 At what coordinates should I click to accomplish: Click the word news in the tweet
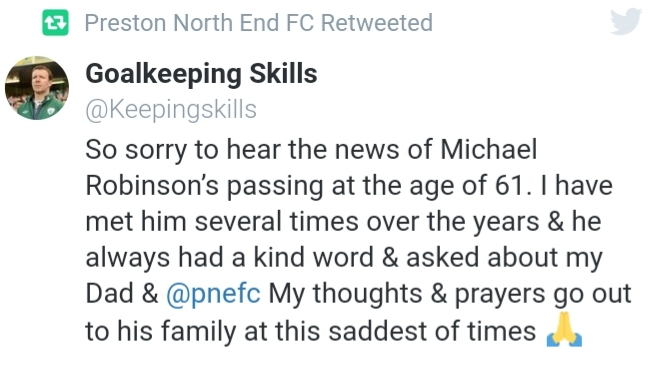367,150
